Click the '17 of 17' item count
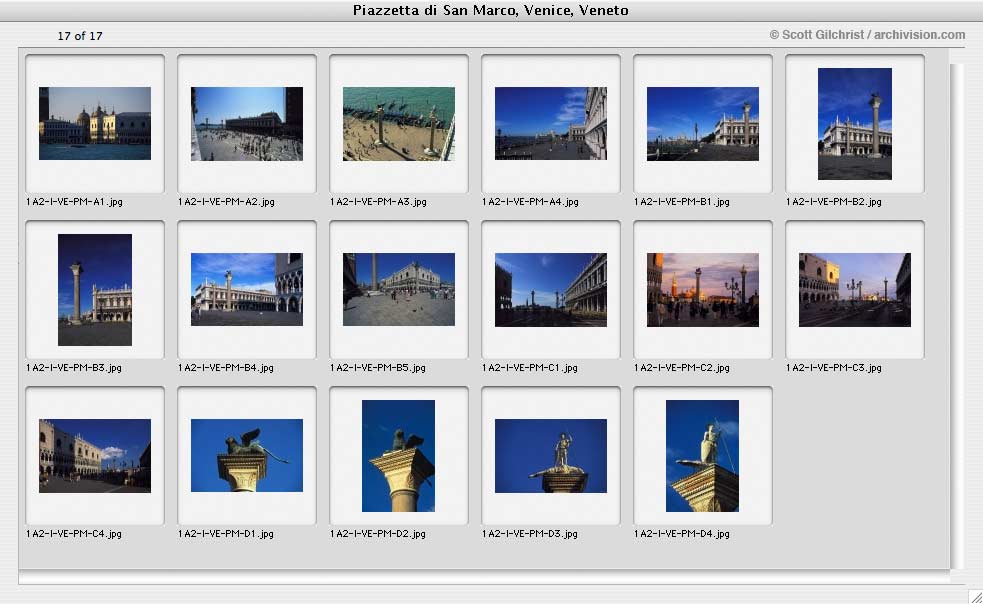Viewport: 983px width, 604px height. click(80, 36)
